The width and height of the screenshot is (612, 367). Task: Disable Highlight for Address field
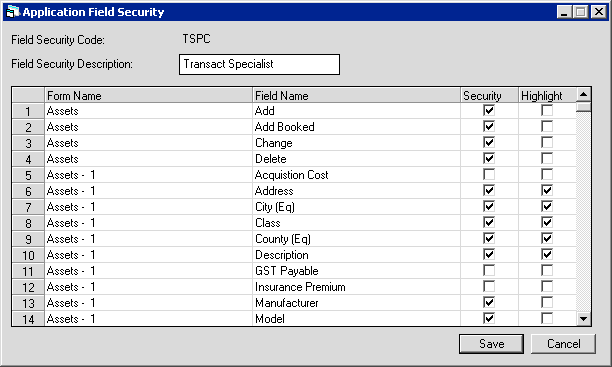[x=547, y=191]
